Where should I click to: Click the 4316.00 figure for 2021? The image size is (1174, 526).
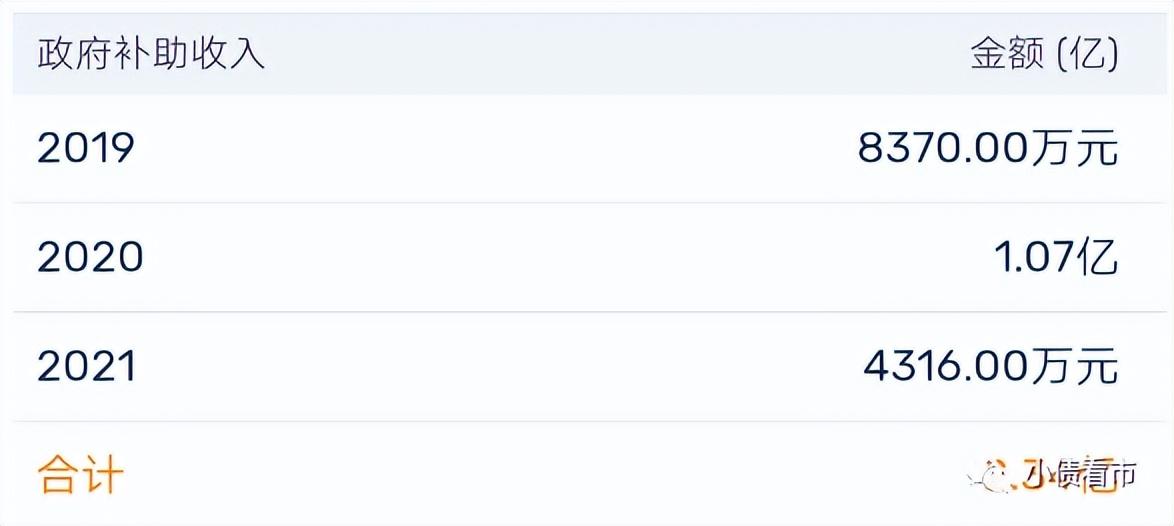tap(946, 367)
